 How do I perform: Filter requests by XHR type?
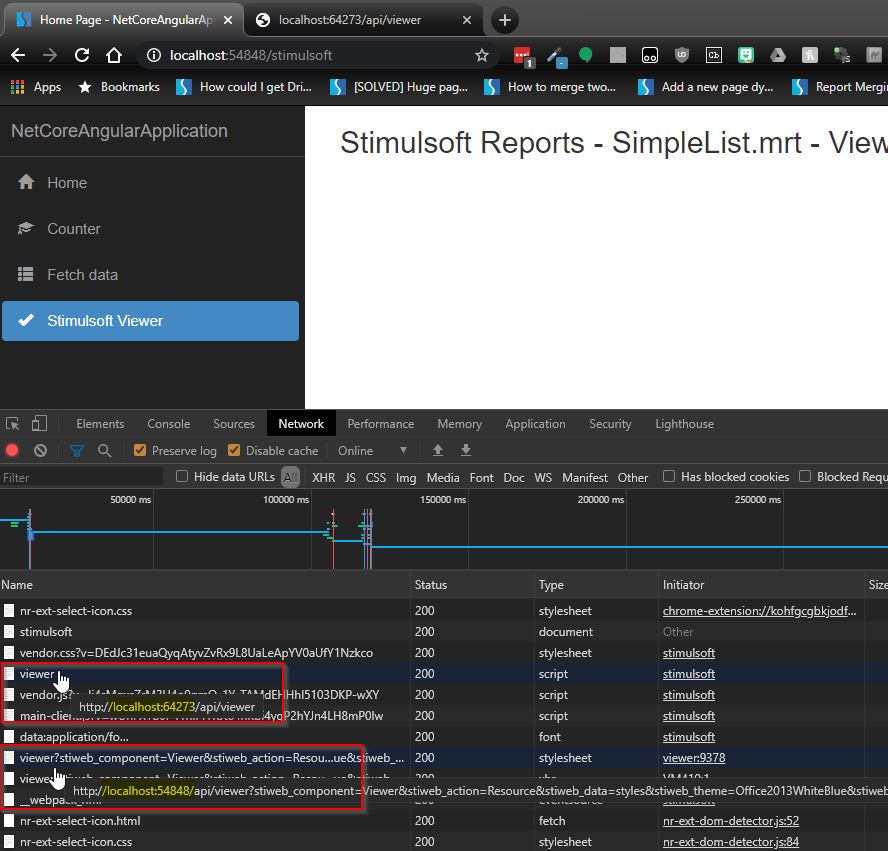(x=323, y=477)
